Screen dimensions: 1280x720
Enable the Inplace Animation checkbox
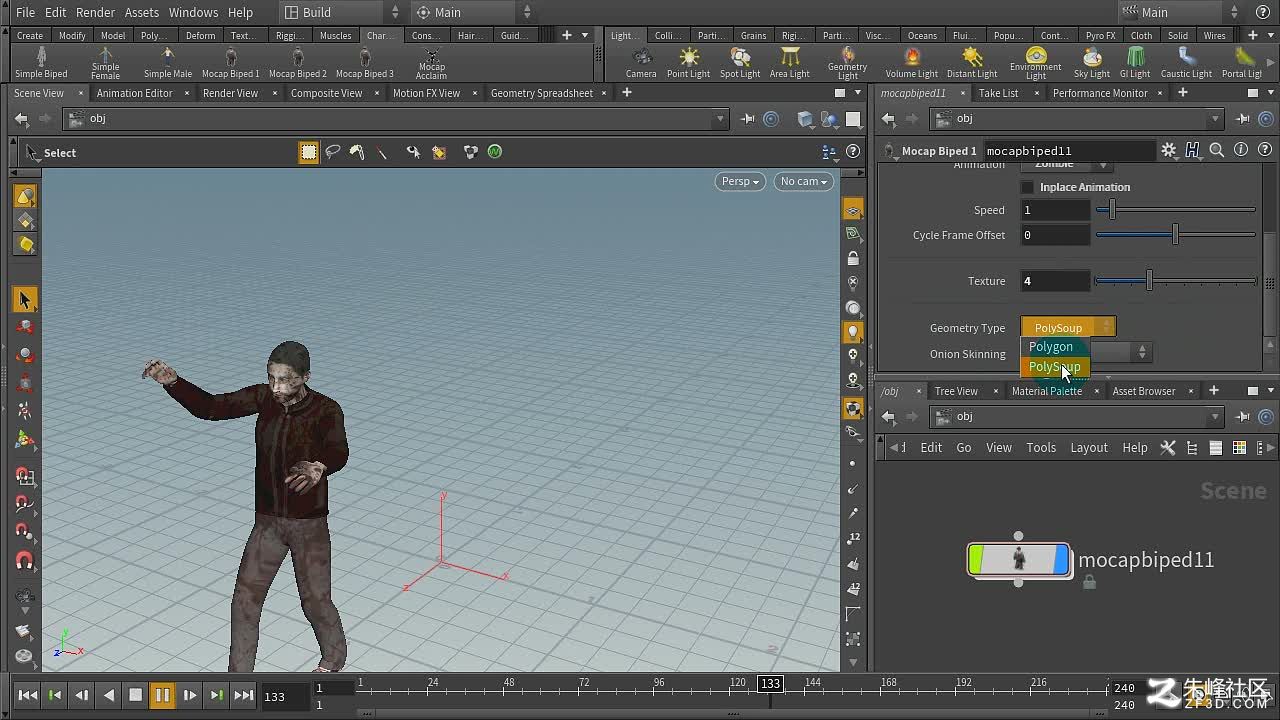click(1027, 187)
